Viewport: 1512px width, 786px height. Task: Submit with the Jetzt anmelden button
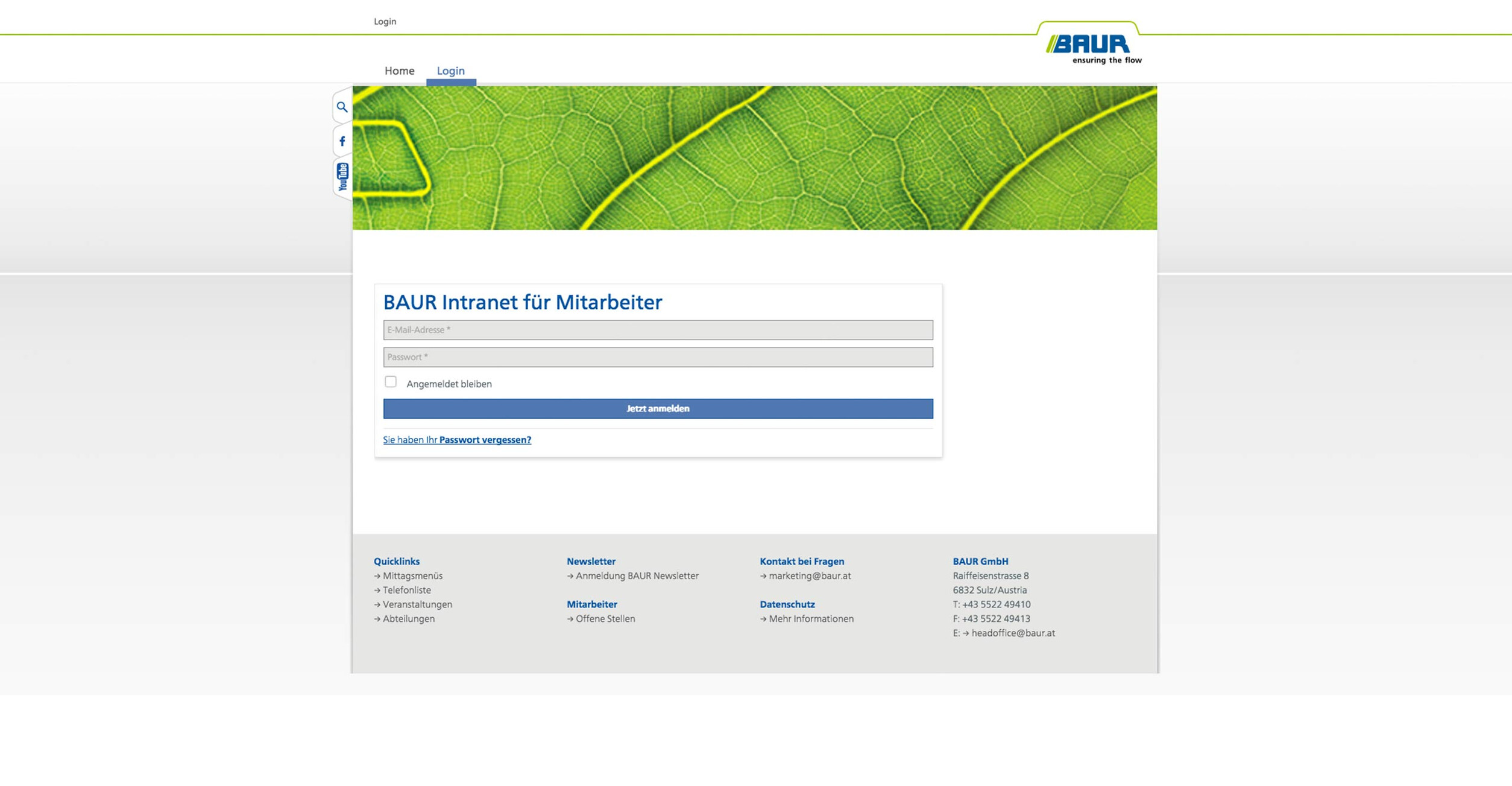pyautogui.click(x=658, y=408)
